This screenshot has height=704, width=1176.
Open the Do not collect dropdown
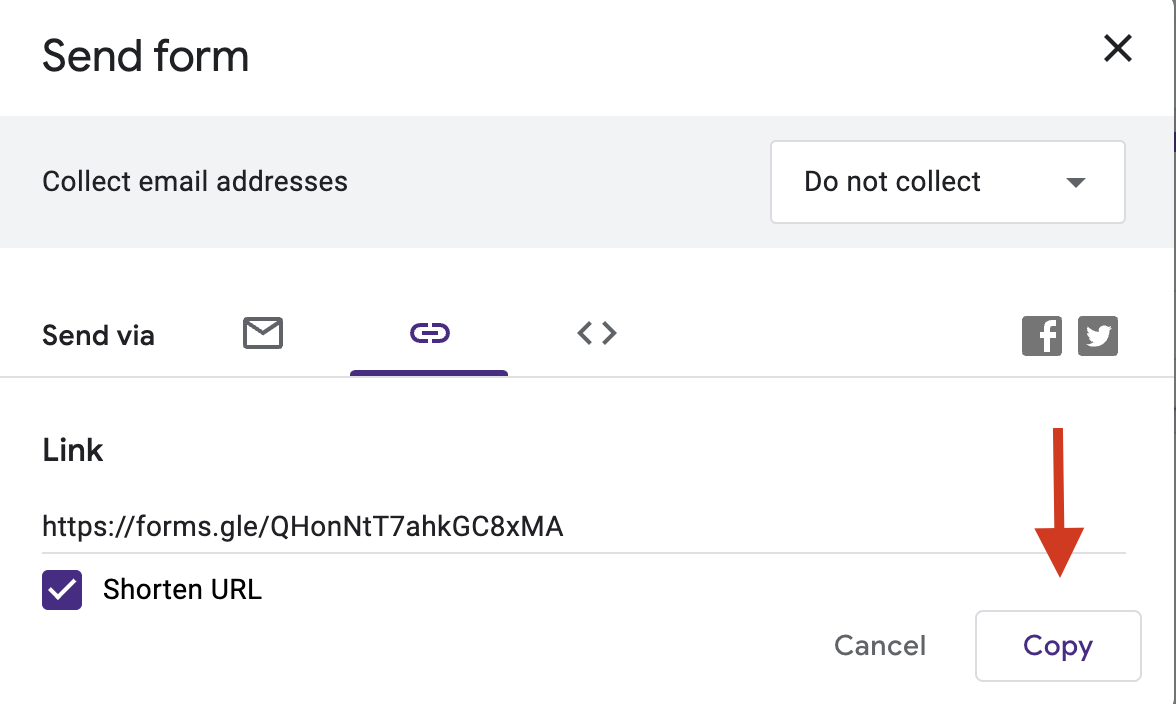tap(947, 181)
